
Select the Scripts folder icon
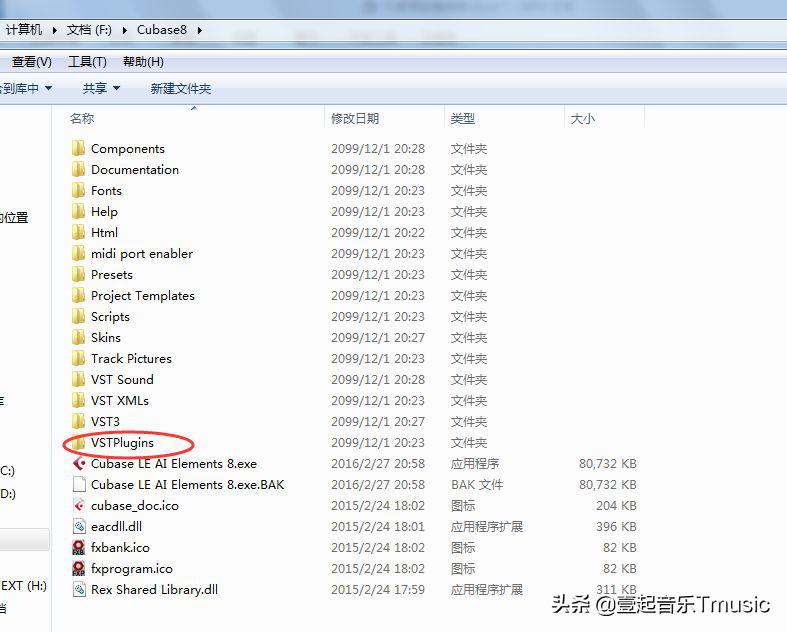(x=78, y=317)
